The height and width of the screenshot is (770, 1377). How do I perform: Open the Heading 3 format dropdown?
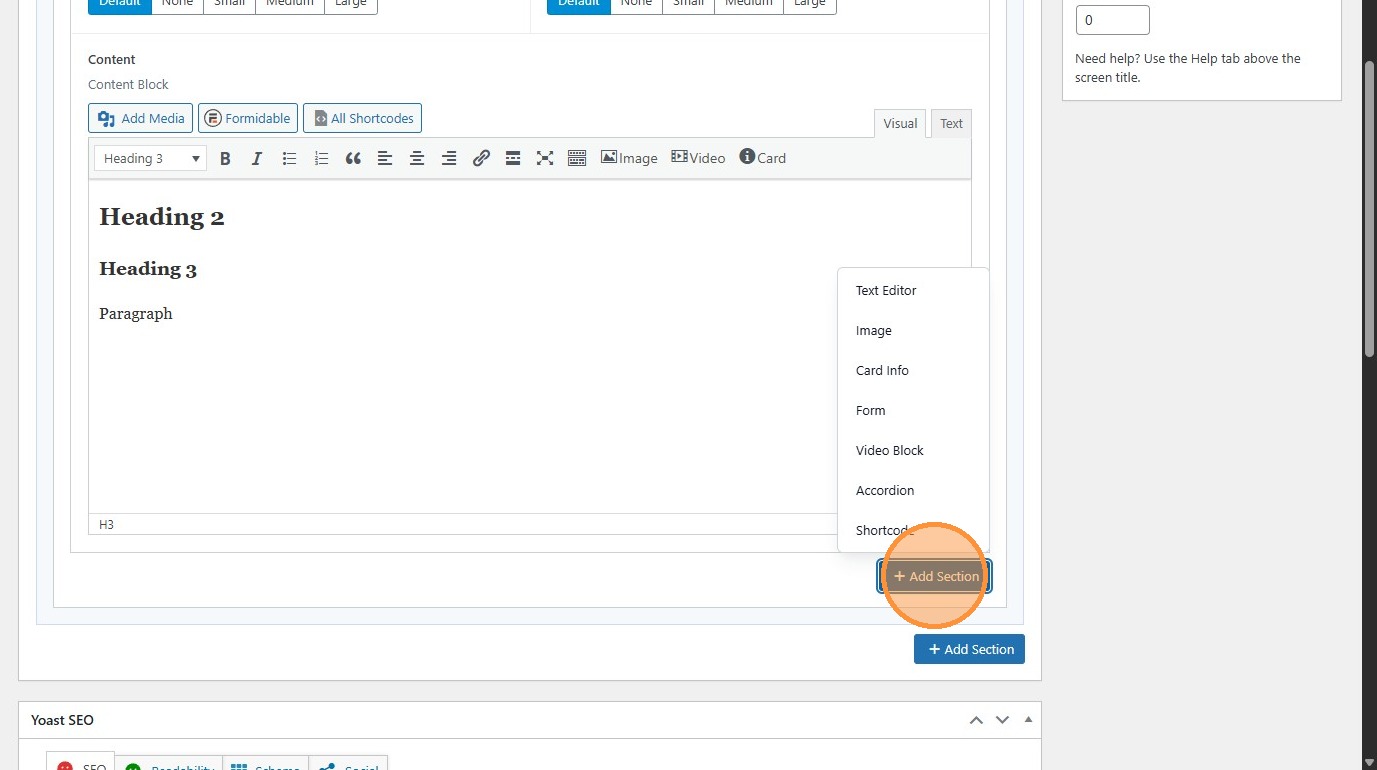click(150, 158)
